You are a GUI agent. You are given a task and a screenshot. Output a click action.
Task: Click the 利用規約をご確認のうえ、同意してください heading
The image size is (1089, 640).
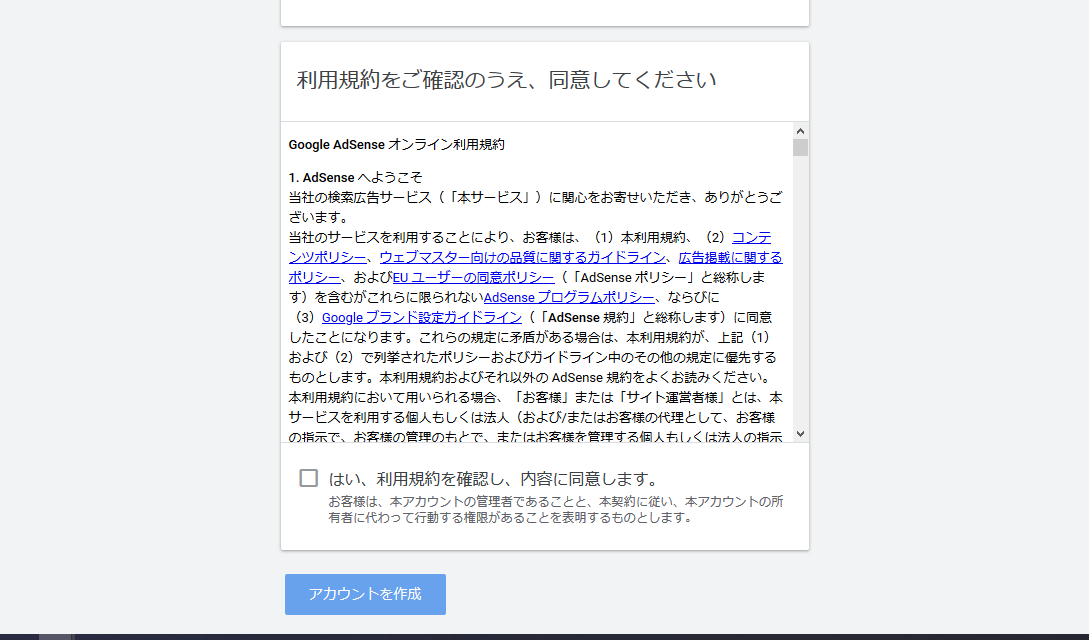[506, 80]
